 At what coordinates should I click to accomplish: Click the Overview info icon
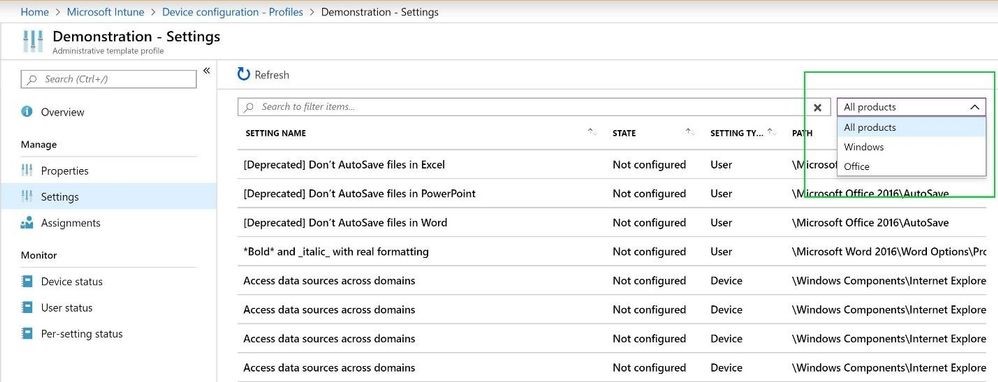click(x=27, y=111)
